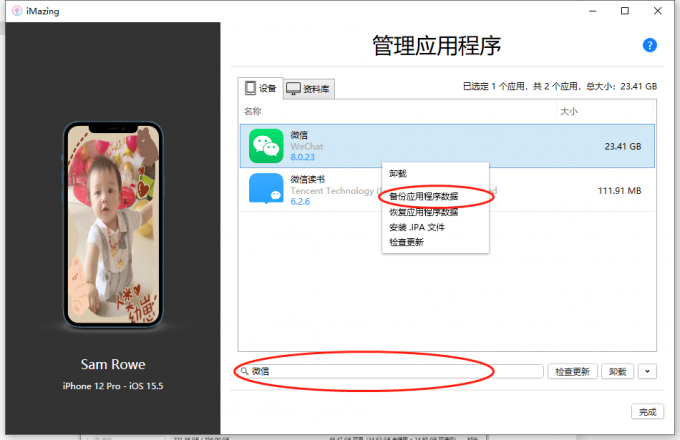Choose 检查更新 in the context menu
Screen dimensions: 680x440
(x=406, y=242)
